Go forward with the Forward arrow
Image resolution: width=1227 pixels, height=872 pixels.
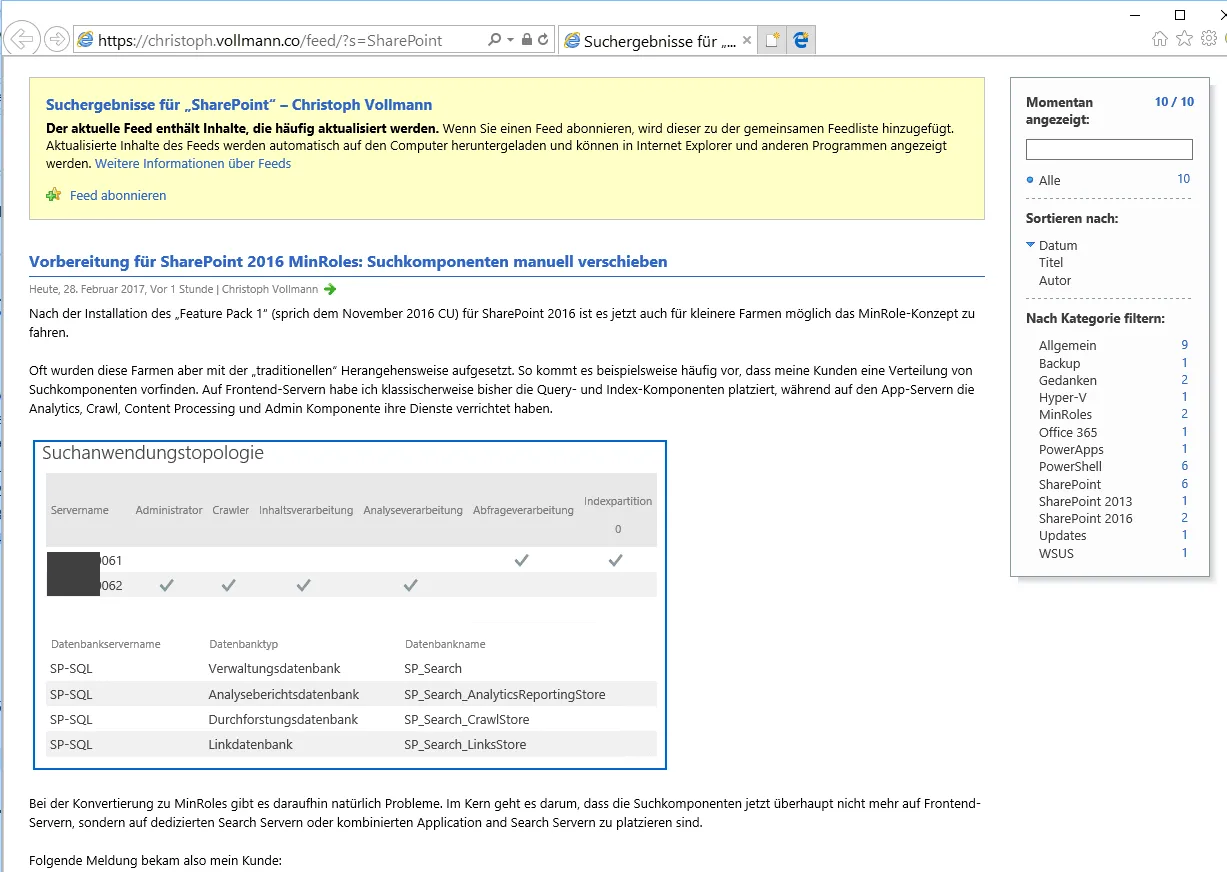pos(57,40)
